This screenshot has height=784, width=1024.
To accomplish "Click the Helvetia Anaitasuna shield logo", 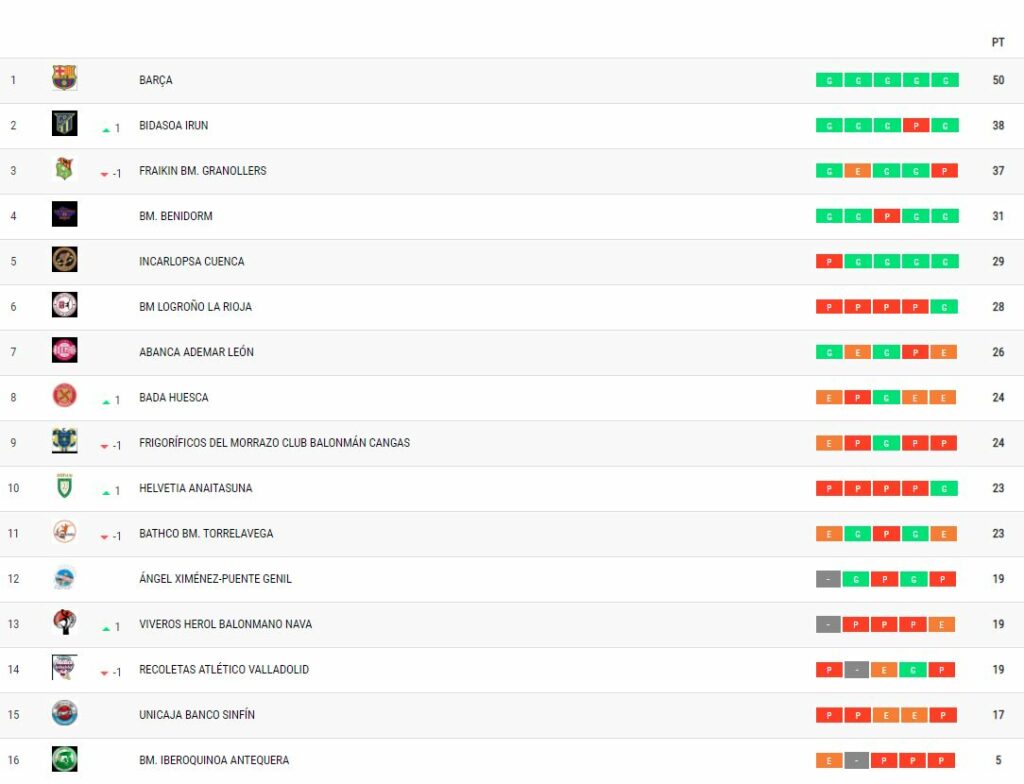I will point(65,485).
